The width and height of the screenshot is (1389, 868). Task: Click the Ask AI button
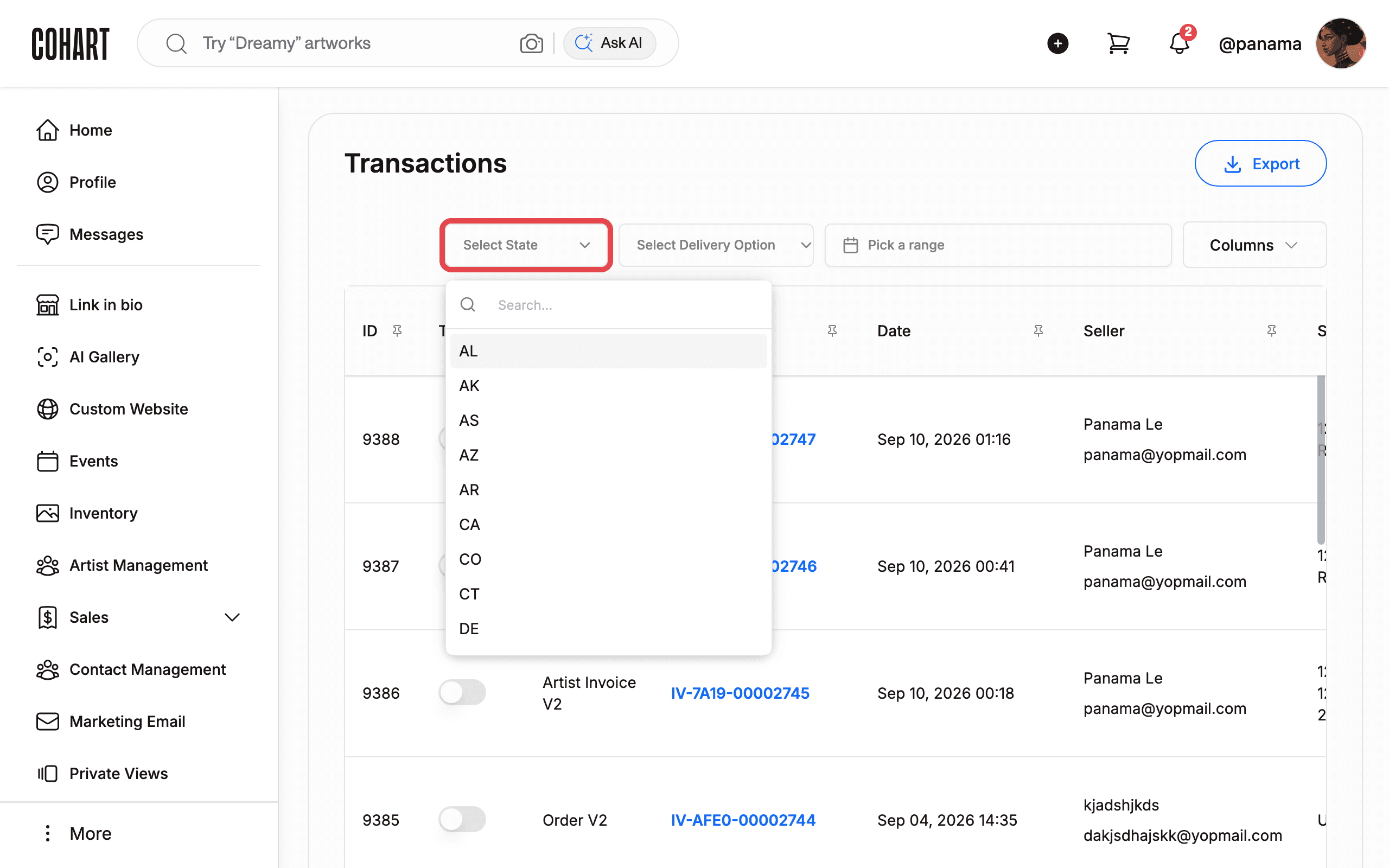[609, 43]
